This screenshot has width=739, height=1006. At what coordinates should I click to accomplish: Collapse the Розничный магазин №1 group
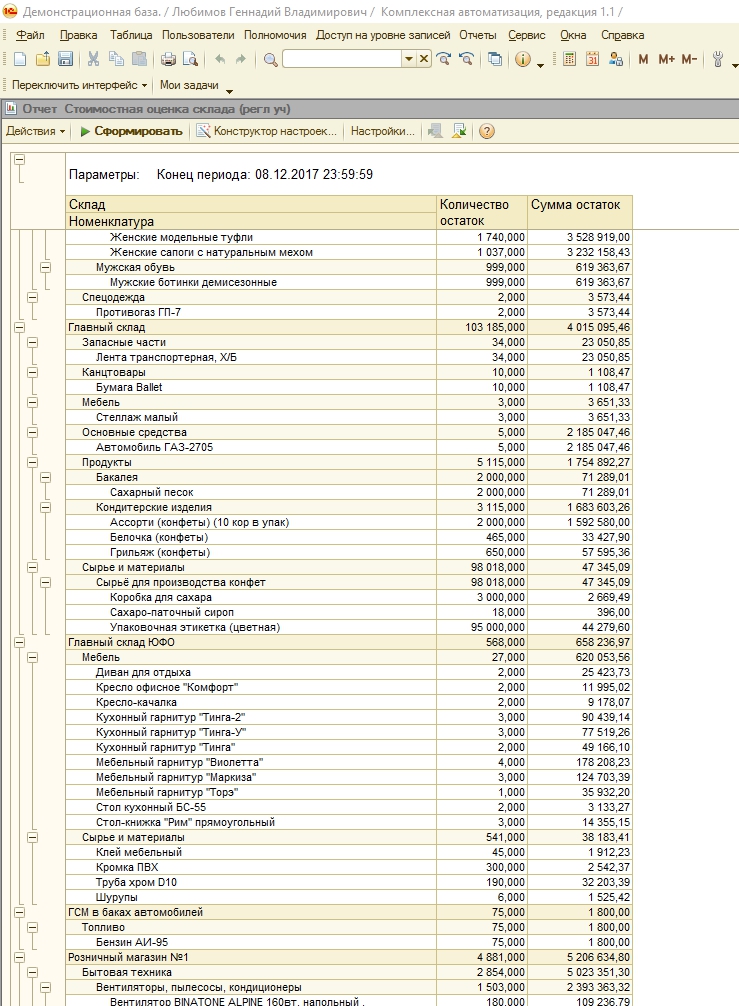point(19,957)
